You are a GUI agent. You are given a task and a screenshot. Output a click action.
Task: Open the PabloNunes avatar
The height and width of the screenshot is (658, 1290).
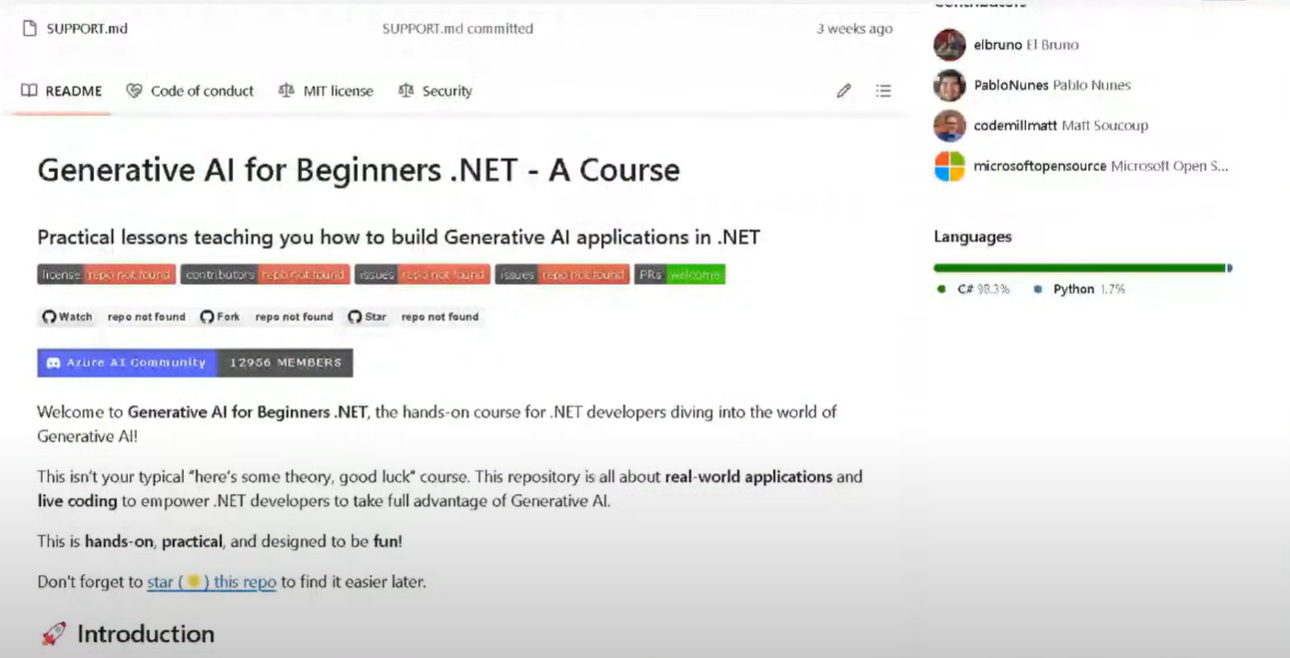pyautogui.click(x=949, y=85)
